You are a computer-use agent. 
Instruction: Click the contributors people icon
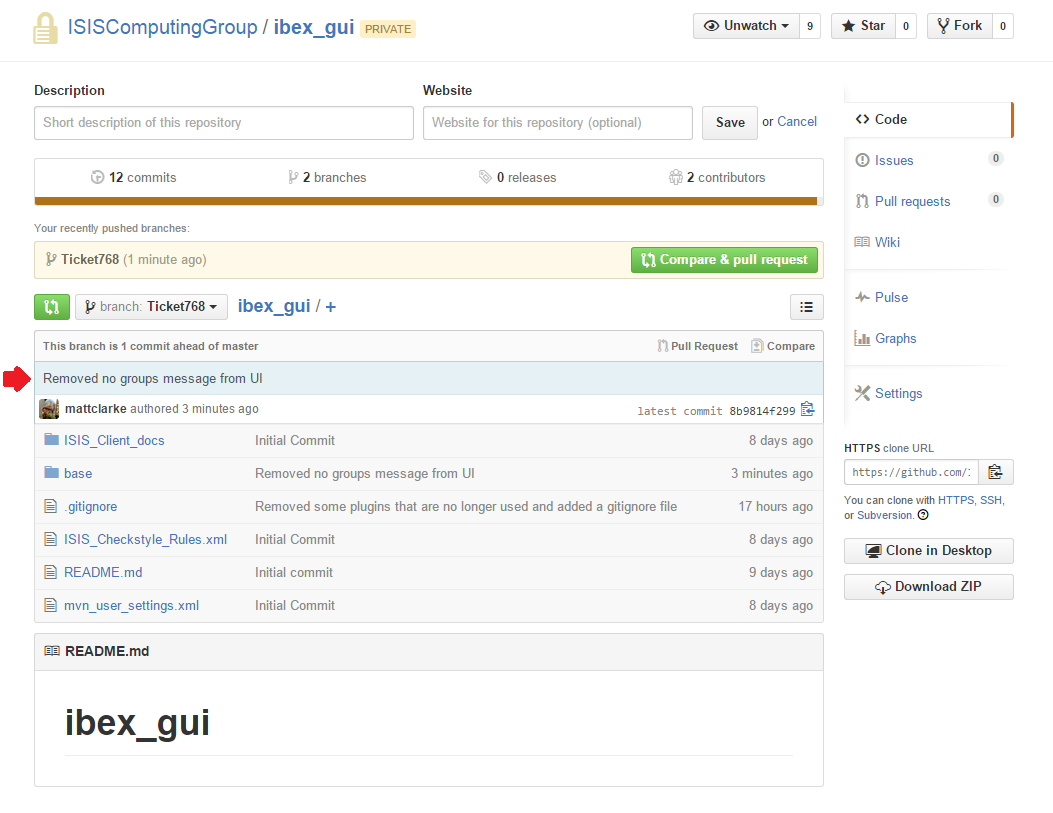[676, 177]
